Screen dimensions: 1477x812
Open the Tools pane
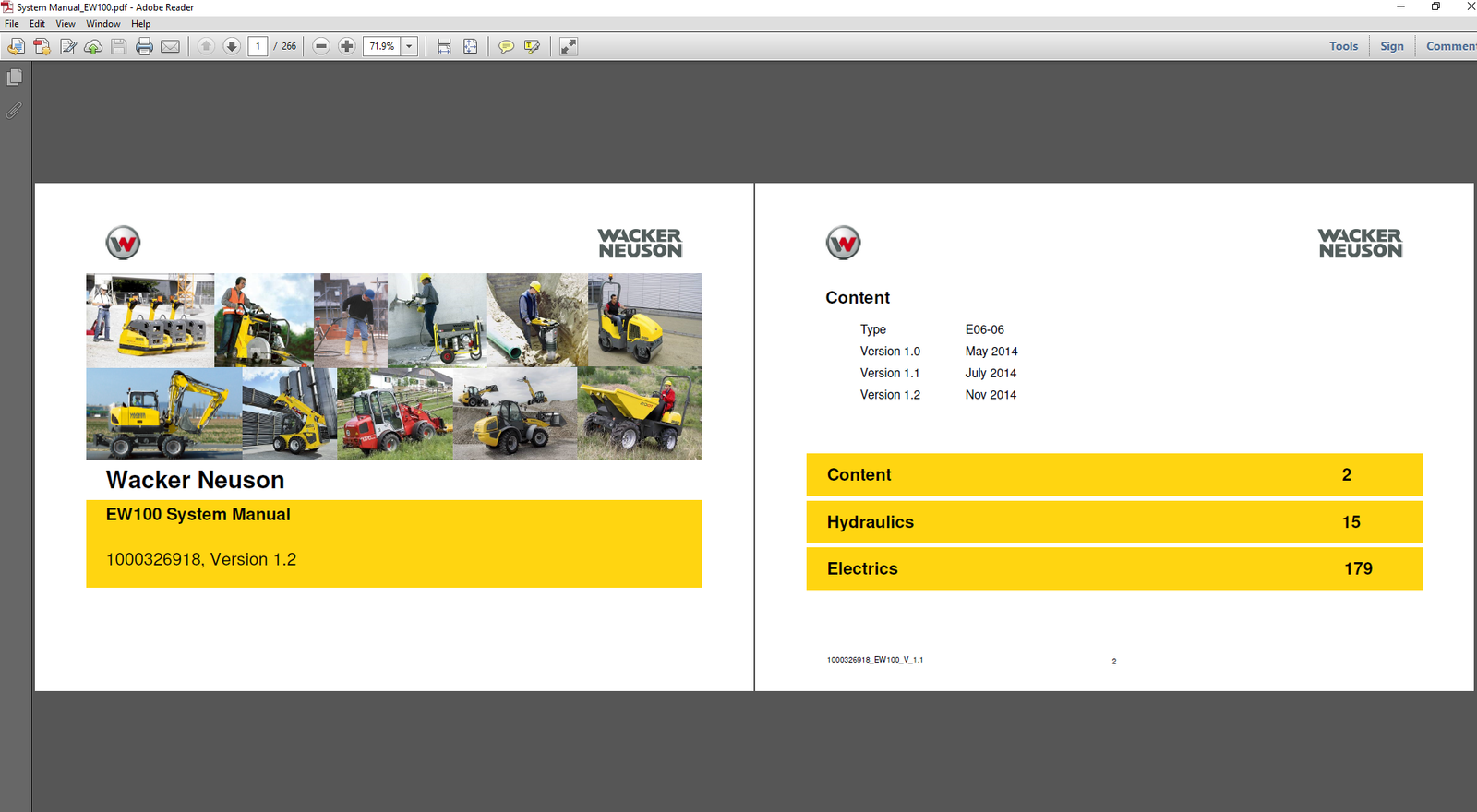1343,46
